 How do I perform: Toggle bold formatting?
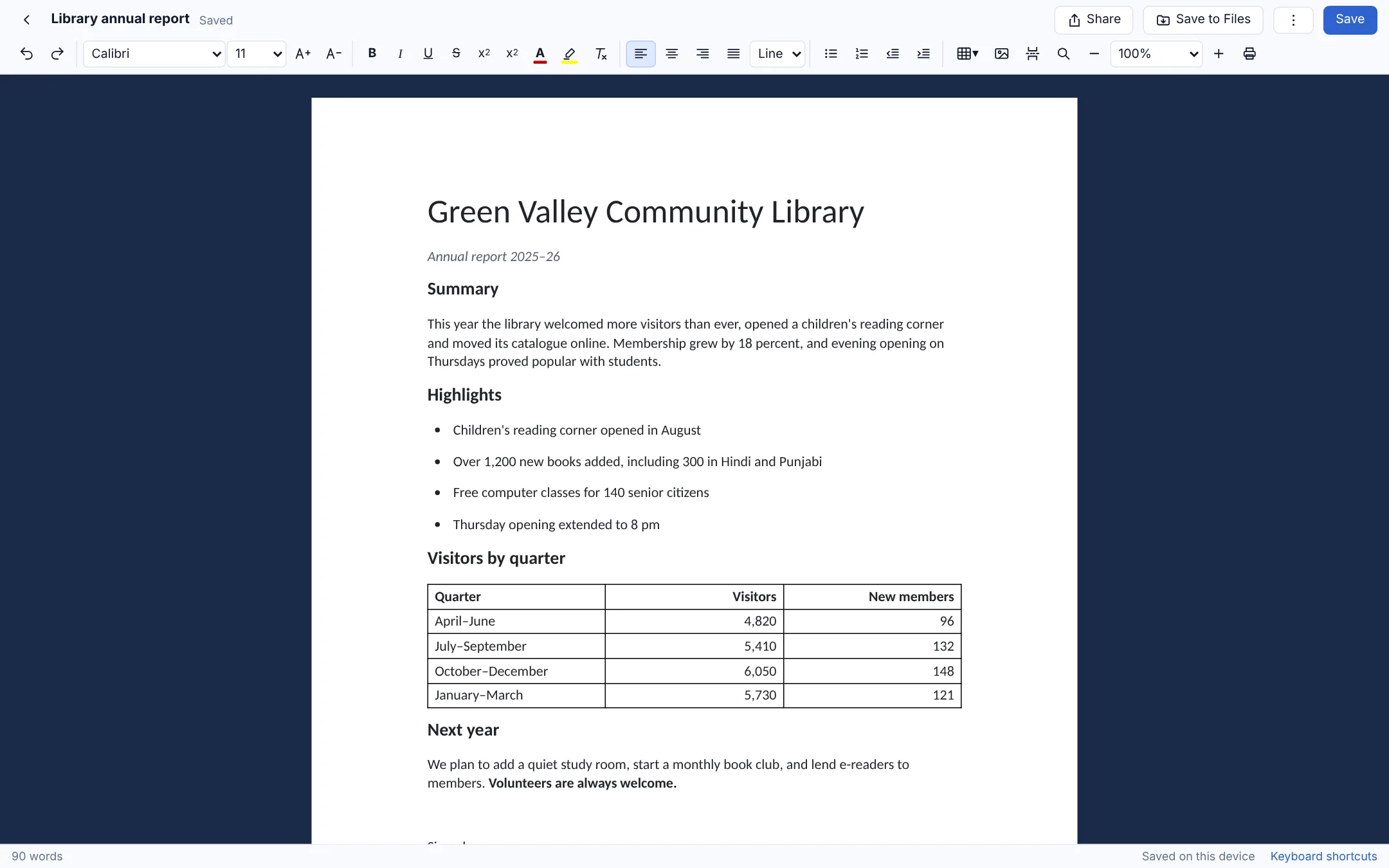pos(372,54)
